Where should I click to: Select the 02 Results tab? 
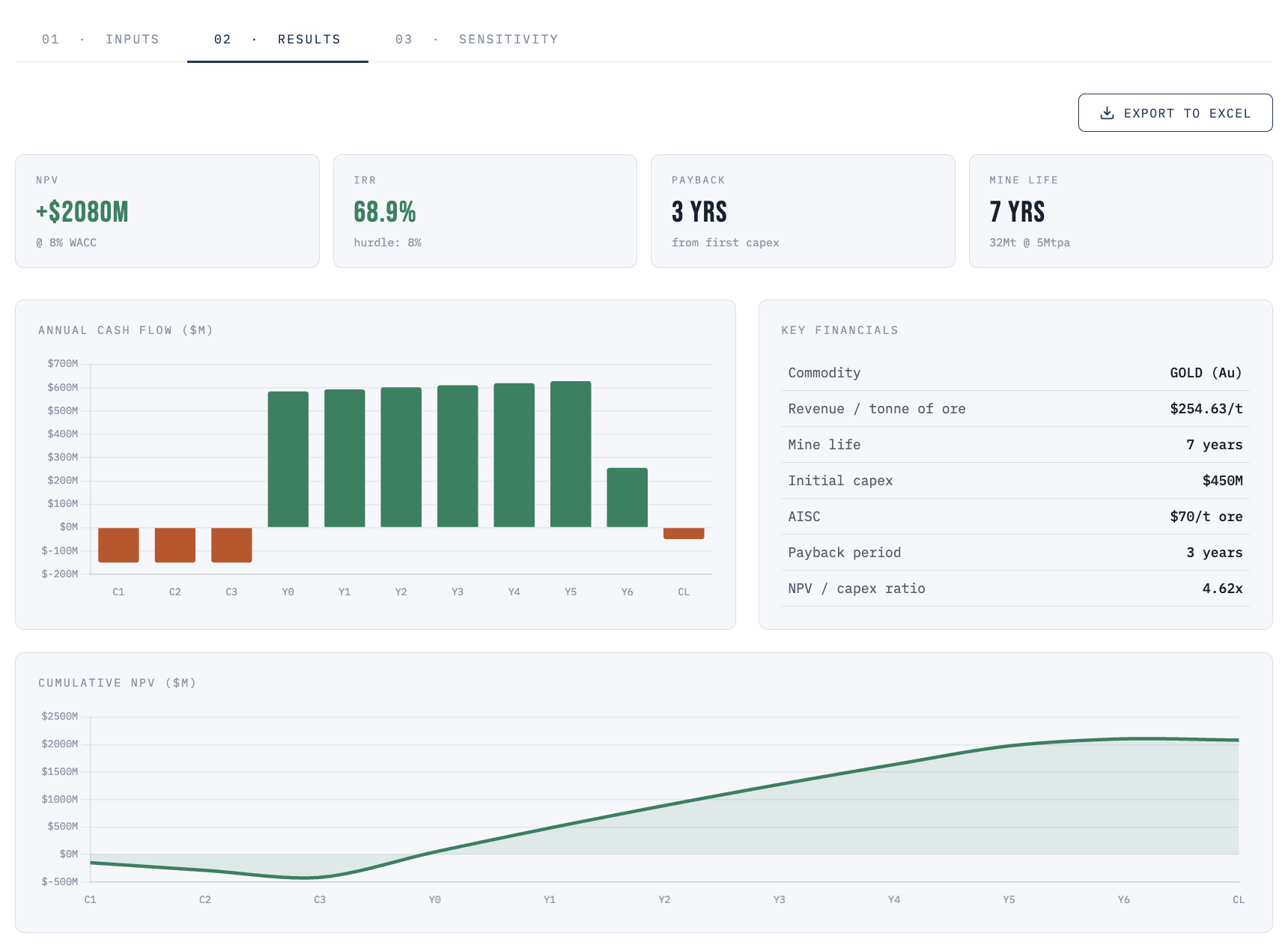(x=278, y=39)
